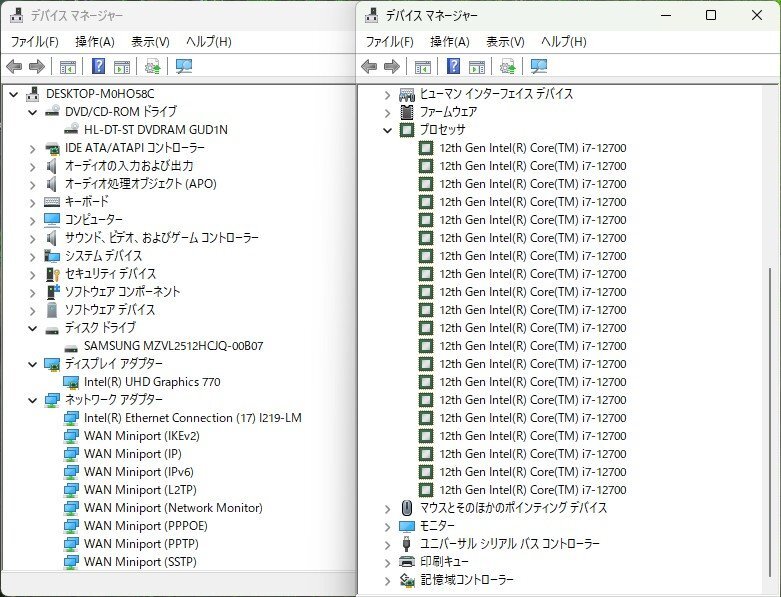Click Back arrow in left Device Manager toolbar
The image size is (781, 597).
(x=14, y=66)
